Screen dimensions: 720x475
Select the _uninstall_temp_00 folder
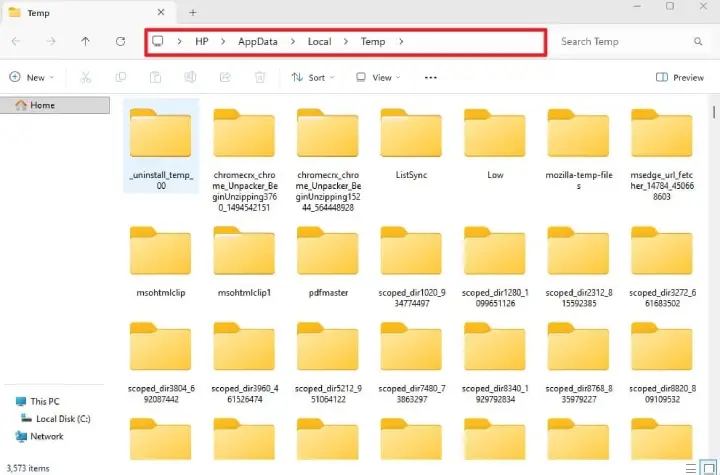tap(161, 146)
